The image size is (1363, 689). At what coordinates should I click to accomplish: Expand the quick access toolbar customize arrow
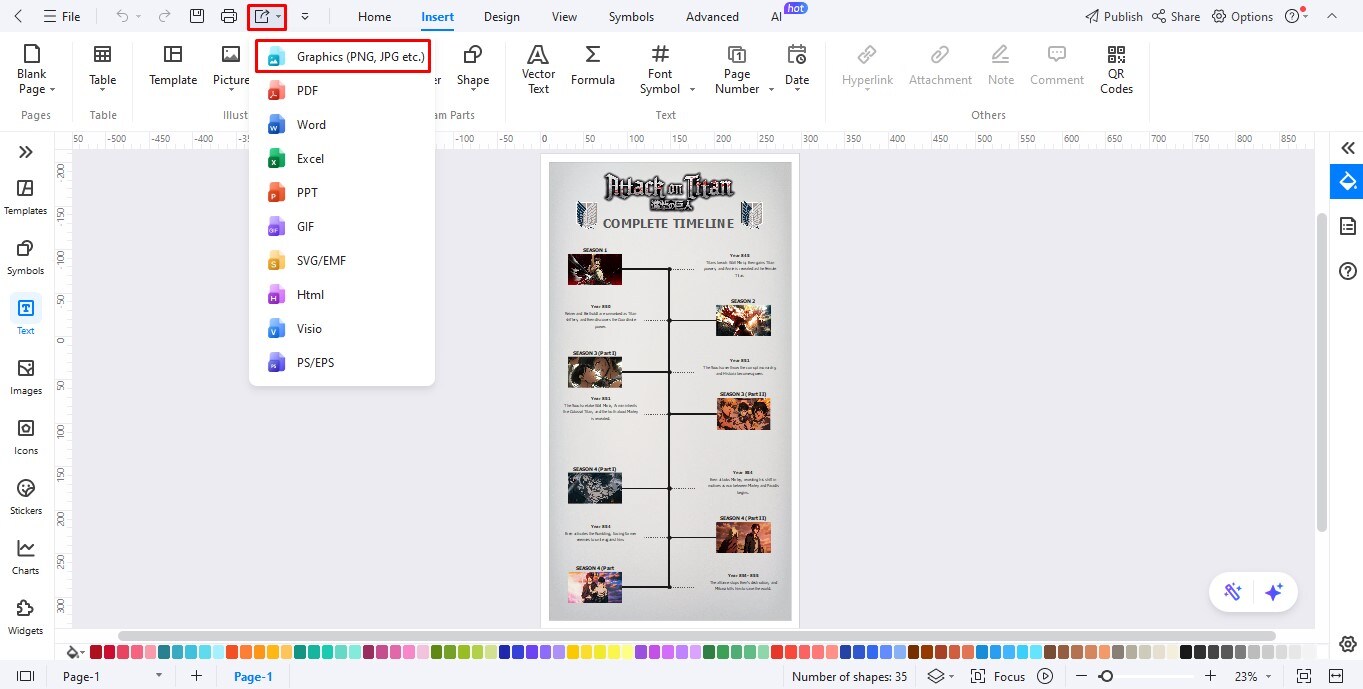304,16
